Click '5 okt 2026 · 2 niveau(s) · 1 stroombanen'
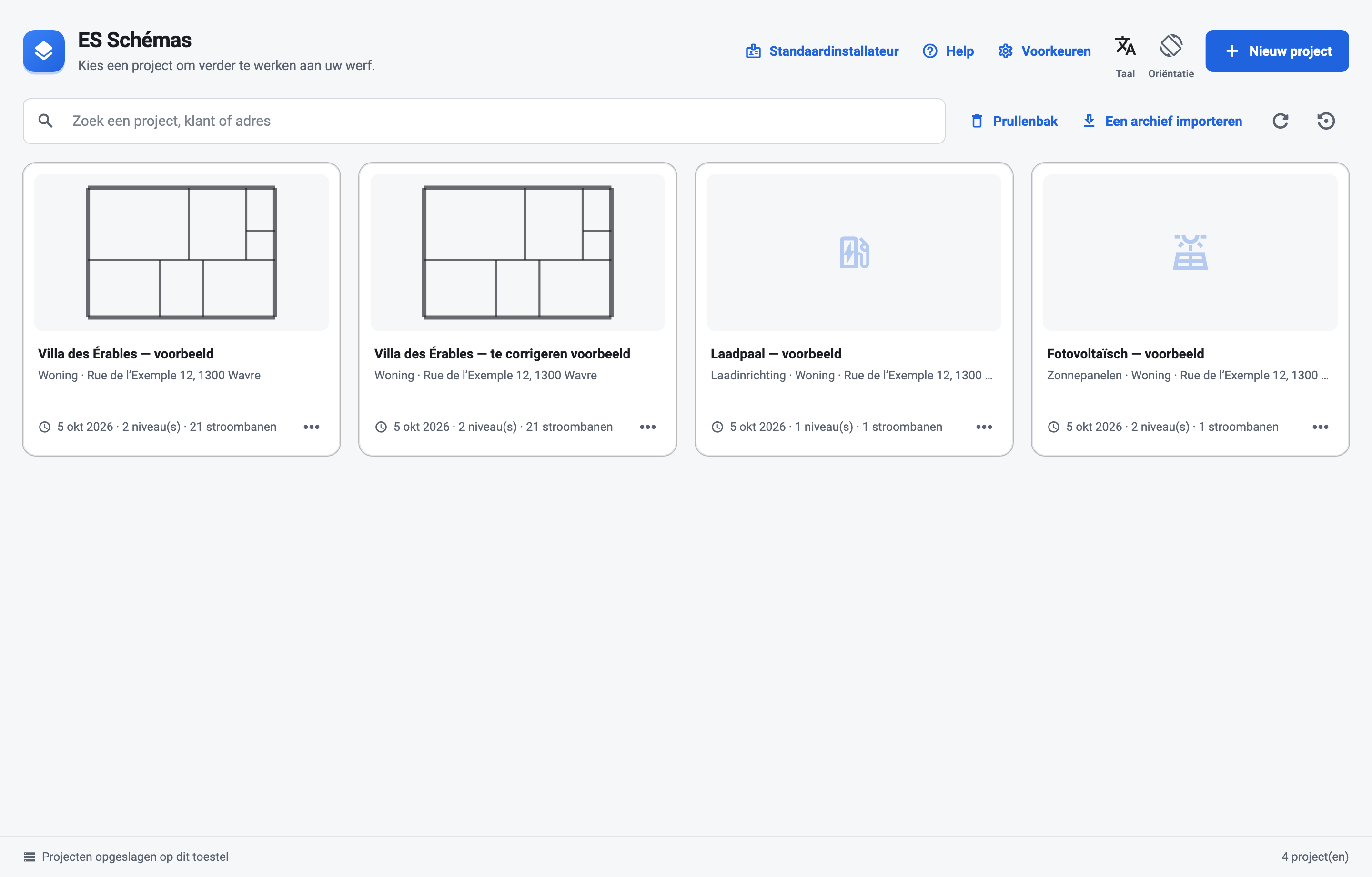The image size is (1372, 877). click(1172, 427)
